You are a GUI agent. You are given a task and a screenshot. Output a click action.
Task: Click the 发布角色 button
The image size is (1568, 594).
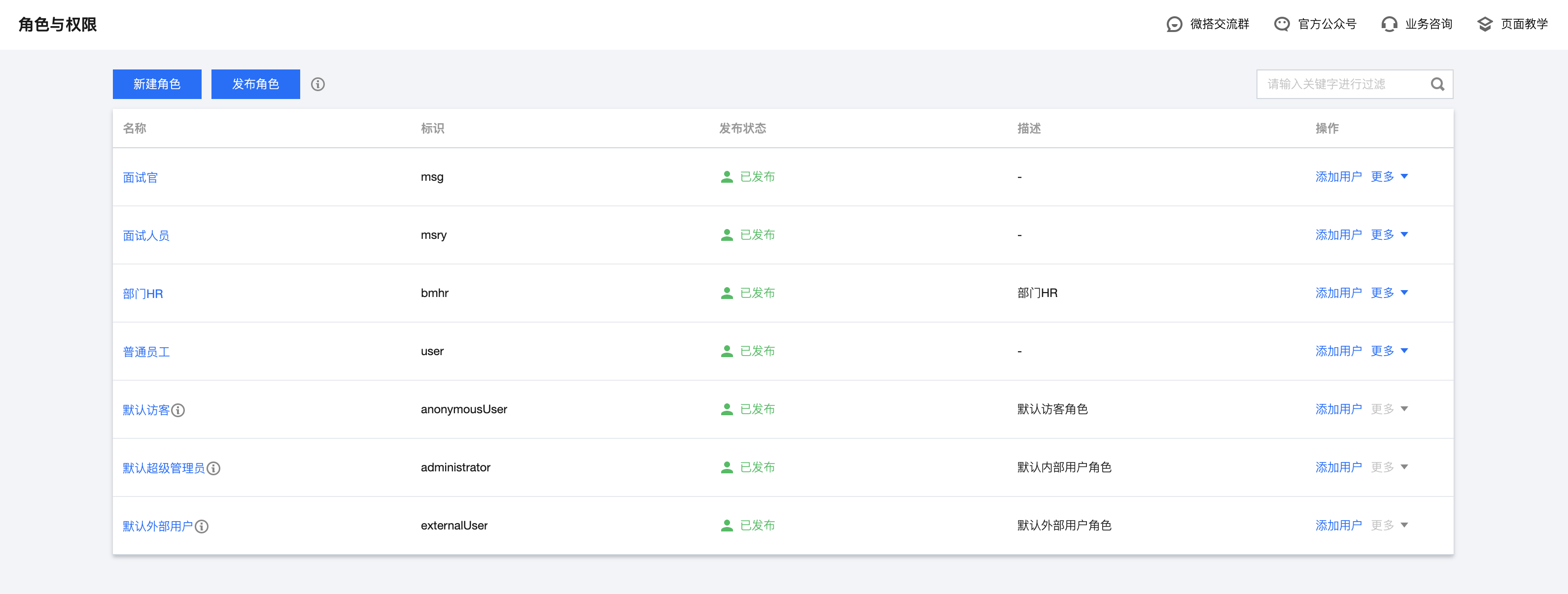256,85
